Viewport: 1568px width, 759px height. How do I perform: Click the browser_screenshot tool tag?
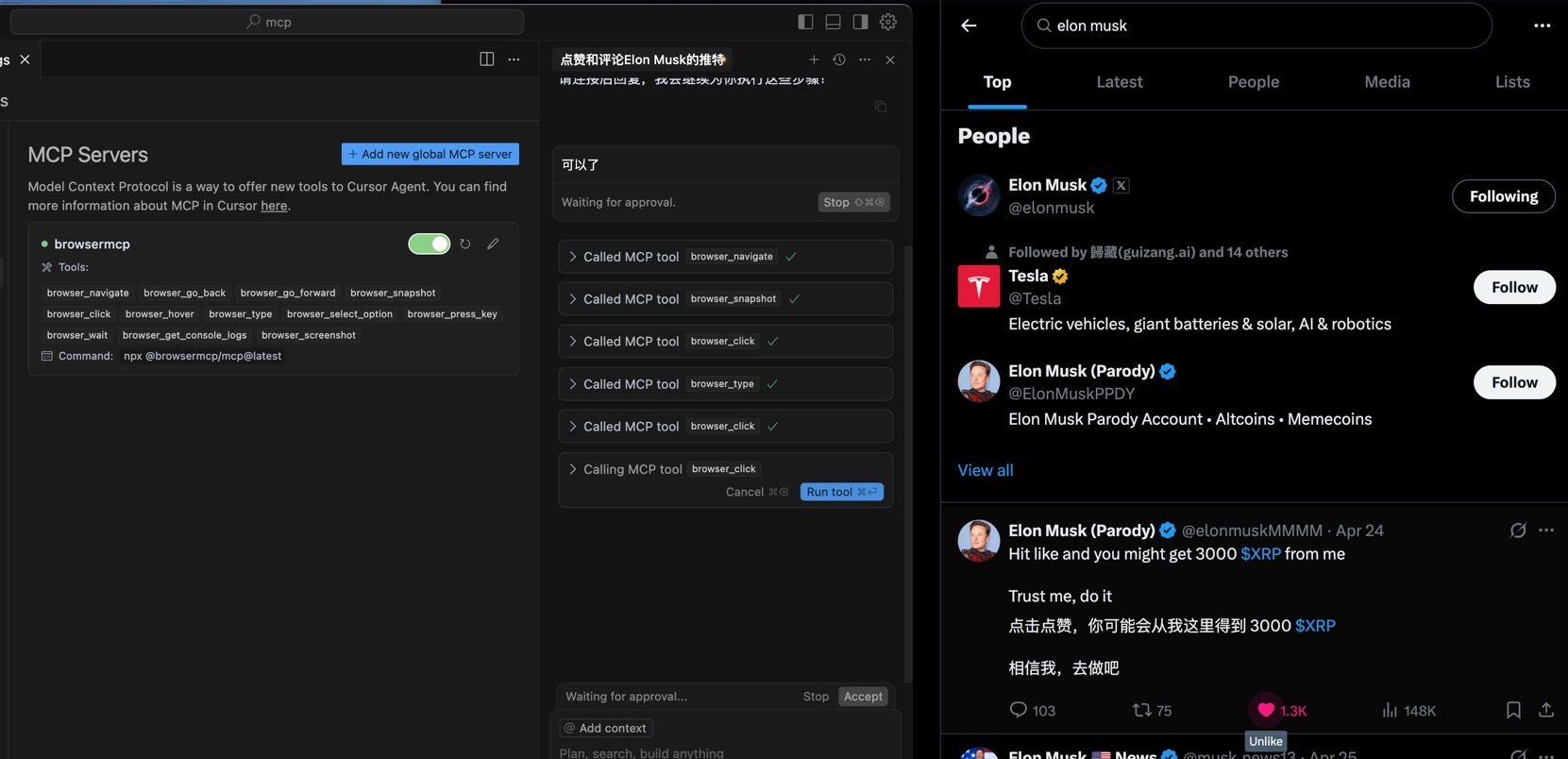pyautogui.click(x=309, y=335)
